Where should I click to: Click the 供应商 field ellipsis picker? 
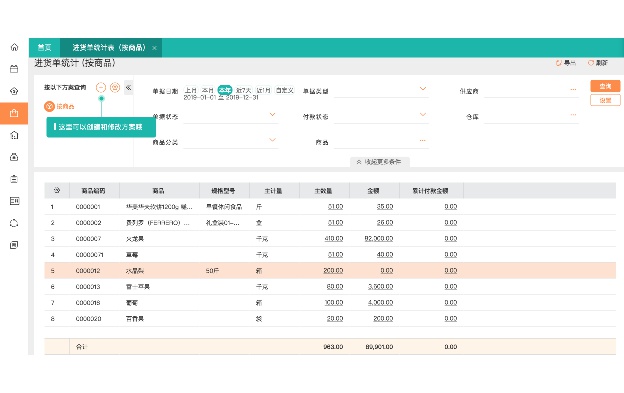(573, 90)
